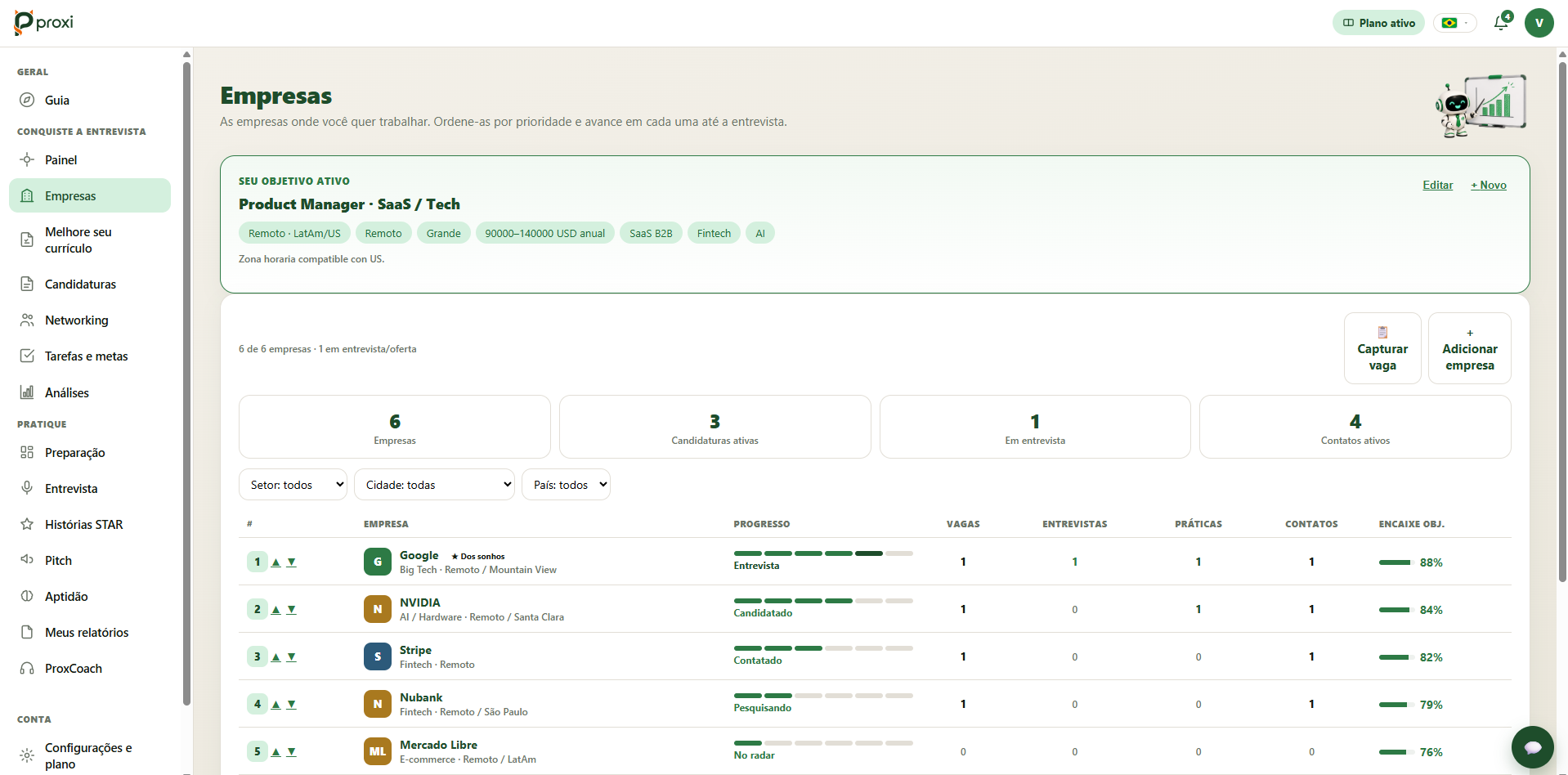The width and height of the screenshot is (1568, 775).
Task: Click the Proxi logo
Action: point(44,23)
